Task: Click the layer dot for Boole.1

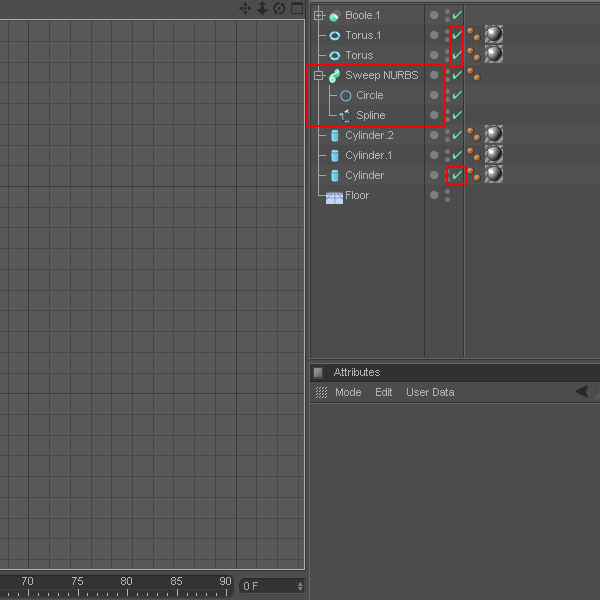Action: point(434,15)
